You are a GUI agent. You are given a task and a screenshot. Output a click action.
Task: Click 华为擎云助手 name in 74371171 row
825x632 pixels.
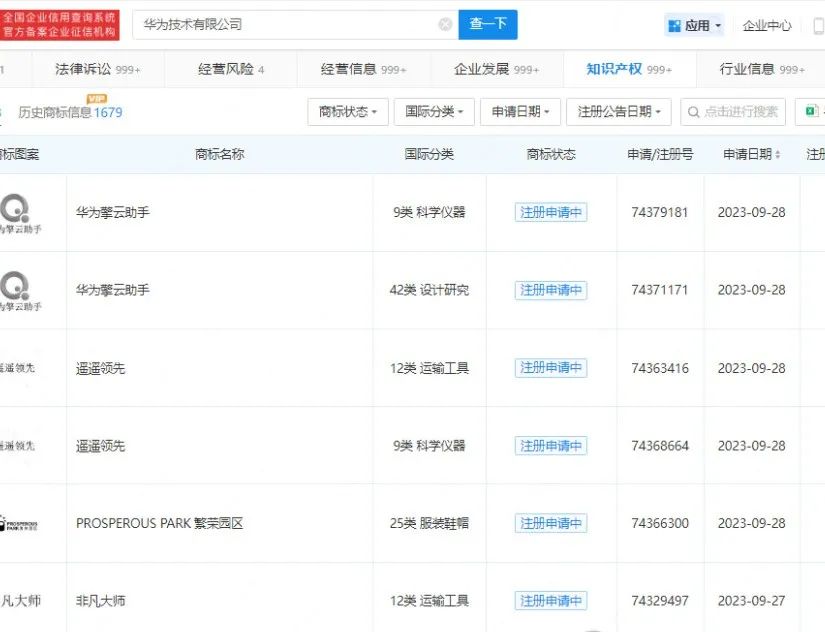click(113, 290)
